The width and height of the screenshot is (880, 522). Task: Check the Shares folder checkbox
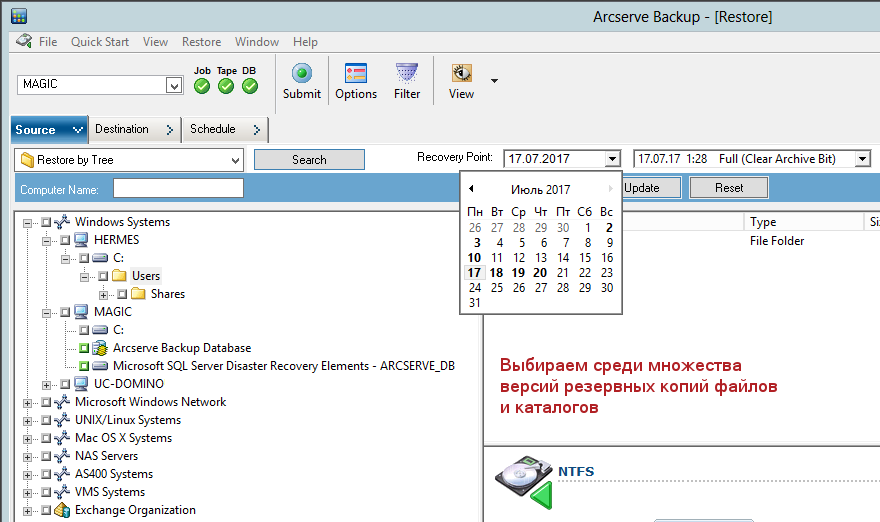122,294
